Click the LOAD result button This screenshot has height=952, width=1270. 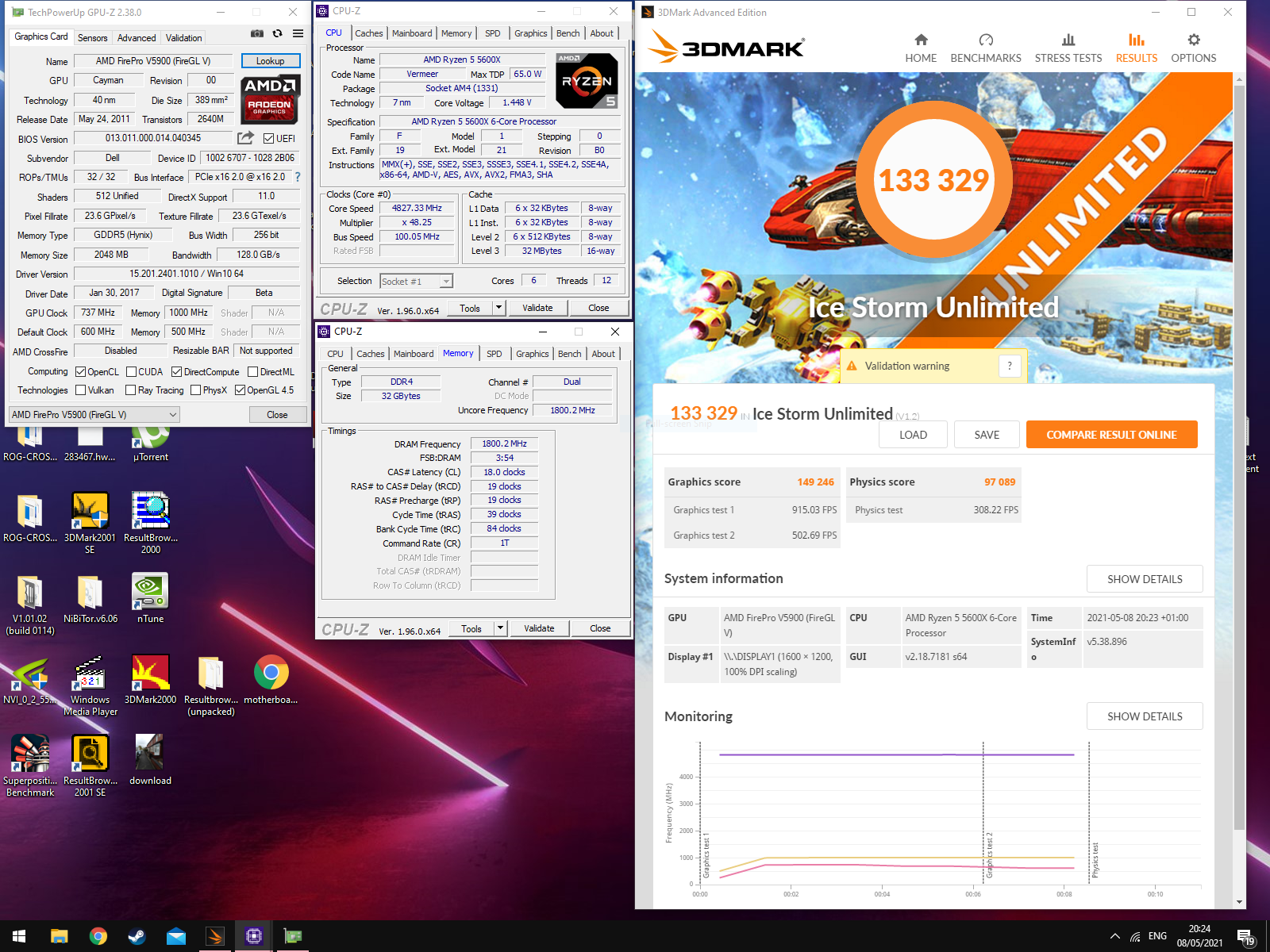click(x=913, y=435)
